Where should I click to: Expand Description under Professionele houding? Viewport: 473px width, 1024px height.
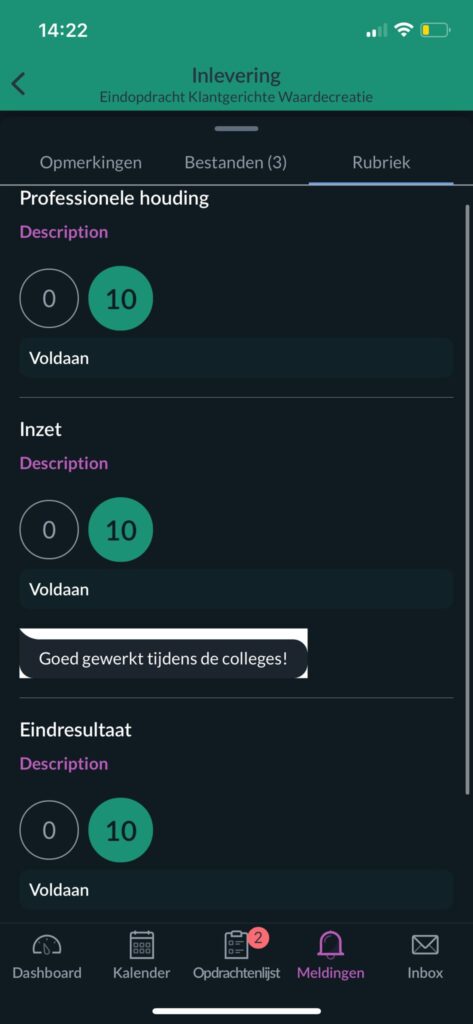(64, 232)
